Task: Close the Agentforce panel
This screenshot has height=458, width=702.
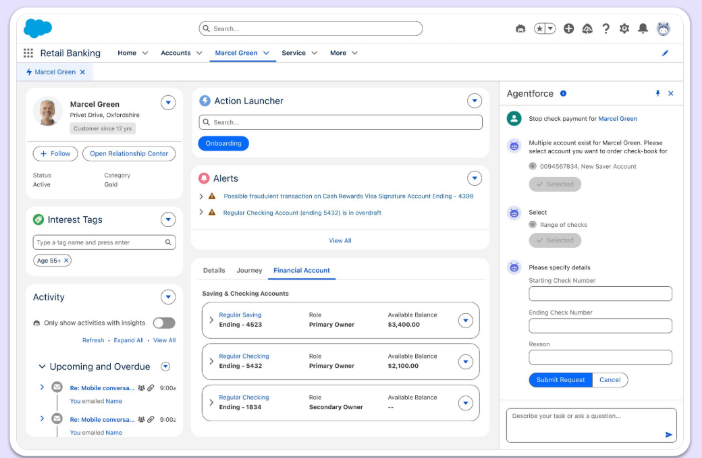Action: (x=671, y=93)
